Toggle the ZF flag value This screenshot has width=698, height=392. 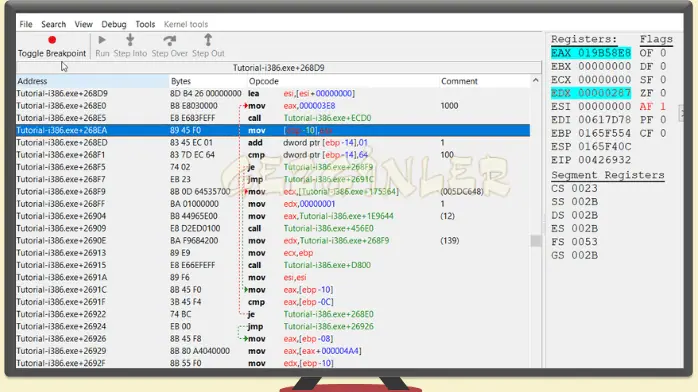[x=653, y=93]
